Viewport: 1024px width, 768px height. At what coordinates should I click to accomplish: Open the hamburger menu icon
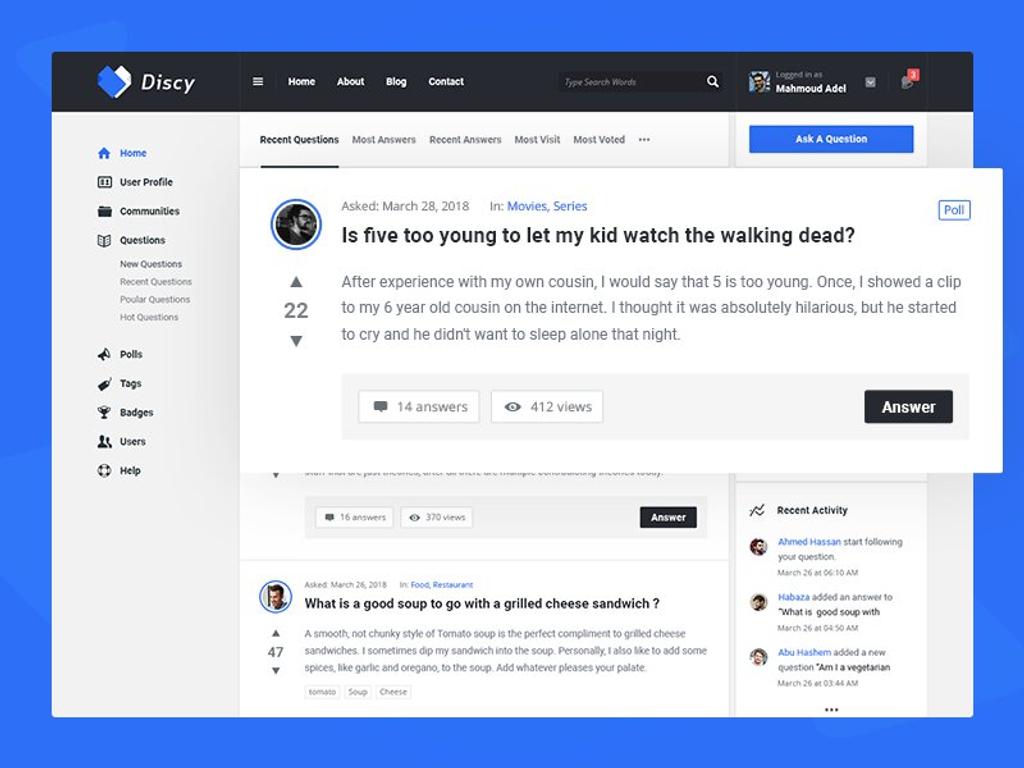258,82
